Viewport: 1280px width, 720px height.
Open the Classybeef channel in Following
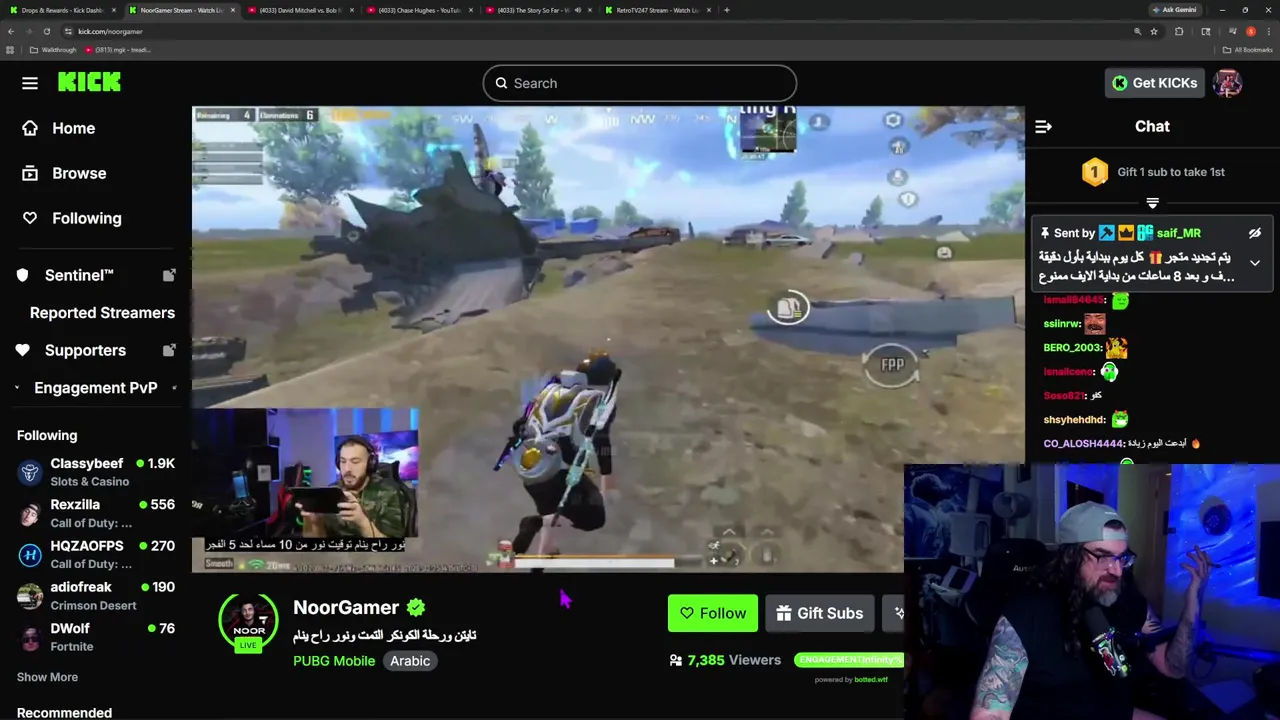(x=96, y=472)
